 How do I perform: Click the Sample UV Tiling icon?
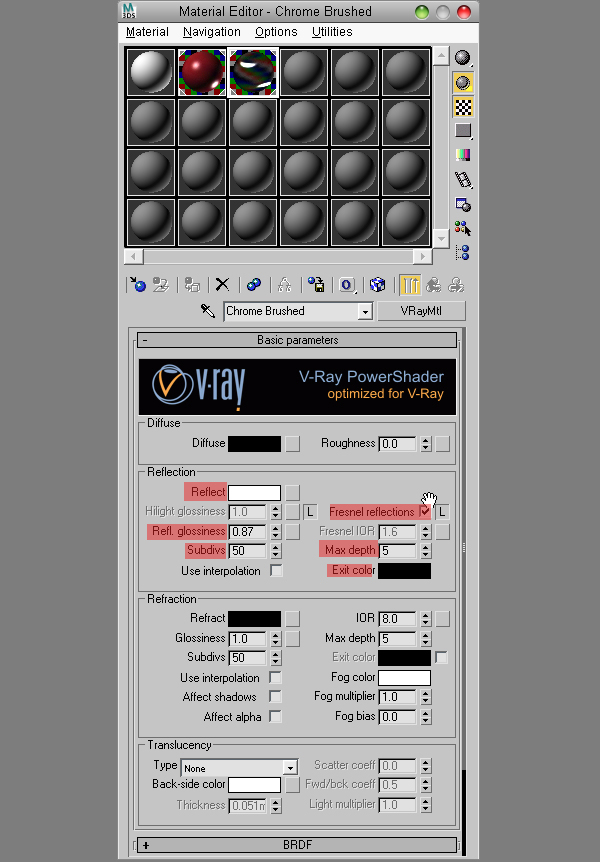463,131
